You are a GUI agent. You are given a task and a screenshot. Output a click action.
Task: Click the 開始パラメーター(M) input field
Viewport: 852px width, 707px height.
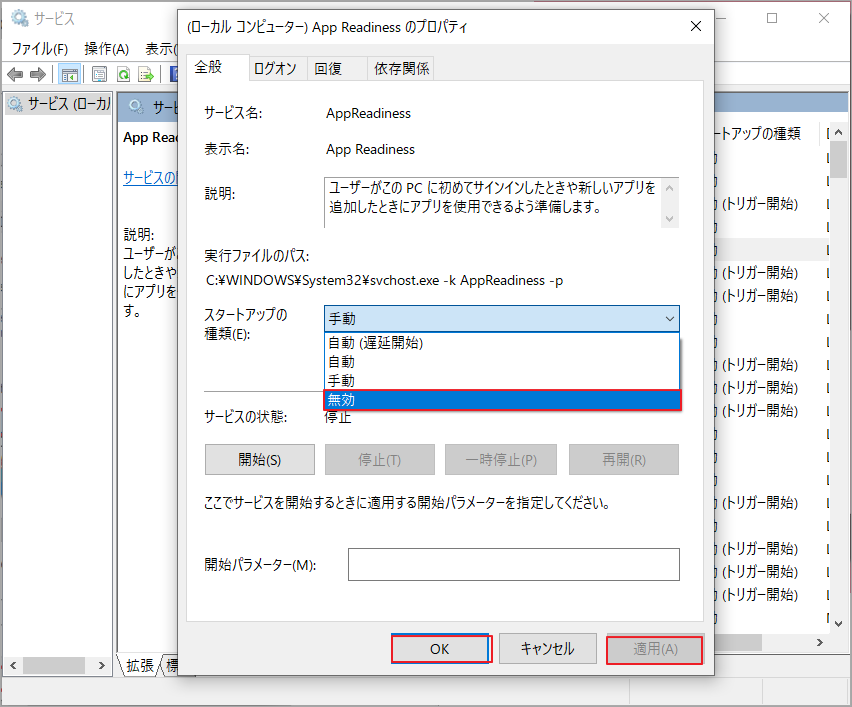click(513, 564)
